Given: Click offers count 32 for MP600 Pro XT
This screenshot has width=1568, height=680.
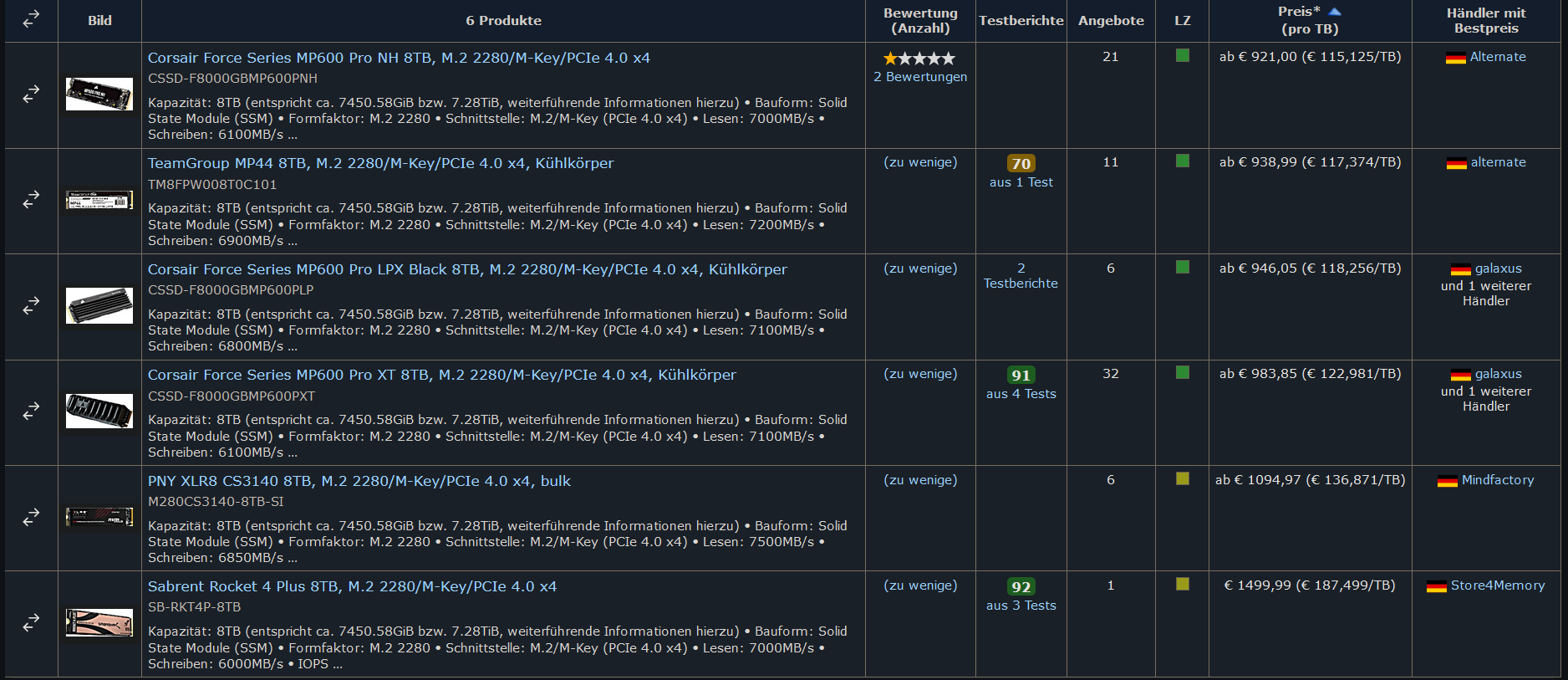Looking at the screenshot, I should coord(1110,374).
